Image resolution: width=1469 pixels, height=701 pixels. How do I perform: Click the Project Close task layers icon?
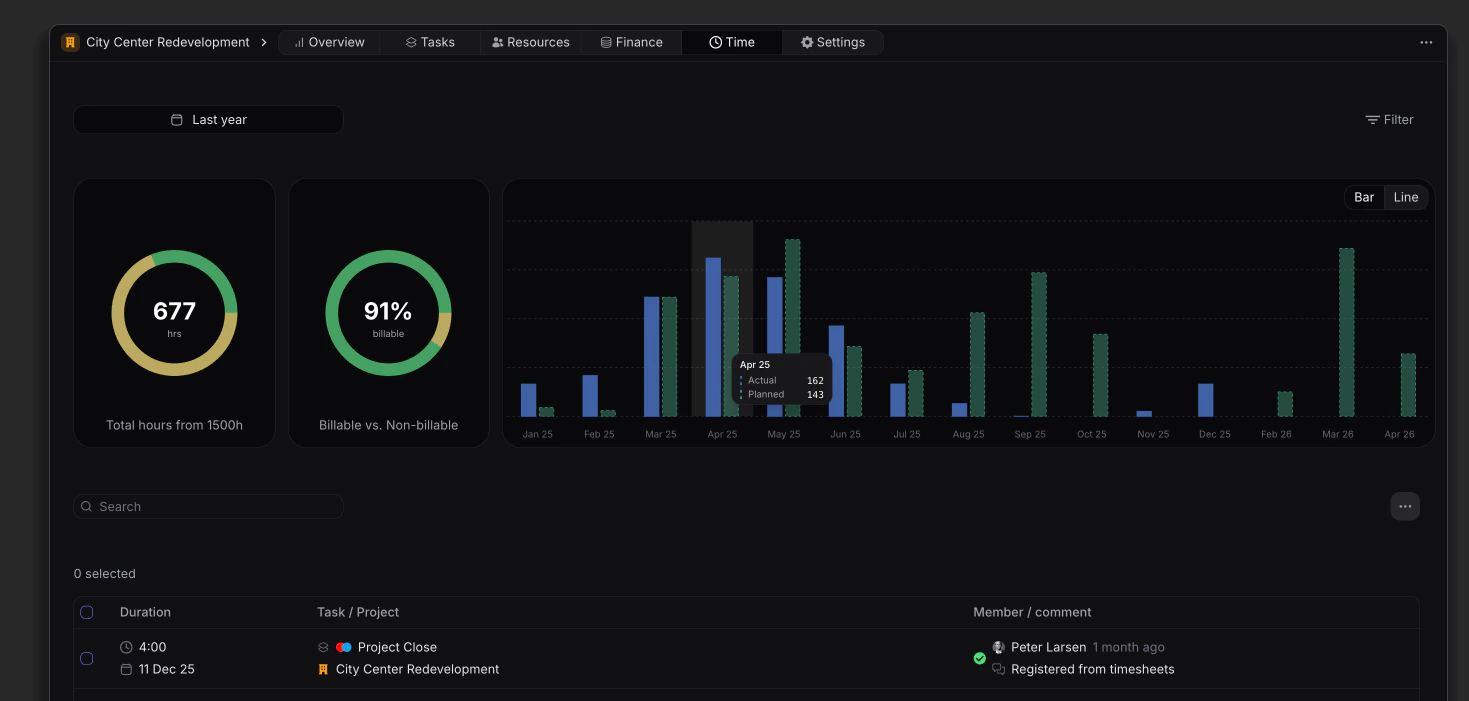pyautogui.click(x=323, y=647)
